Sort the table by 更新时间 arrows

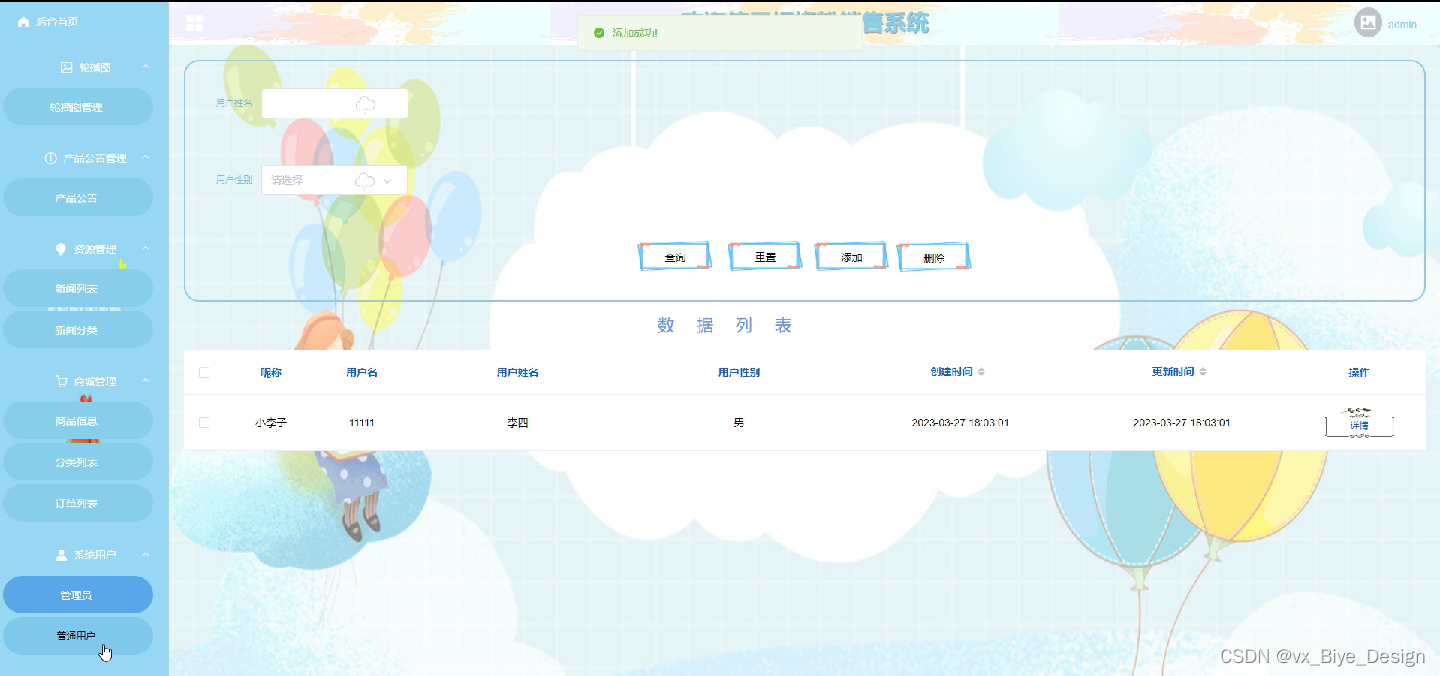(1203, 372)
